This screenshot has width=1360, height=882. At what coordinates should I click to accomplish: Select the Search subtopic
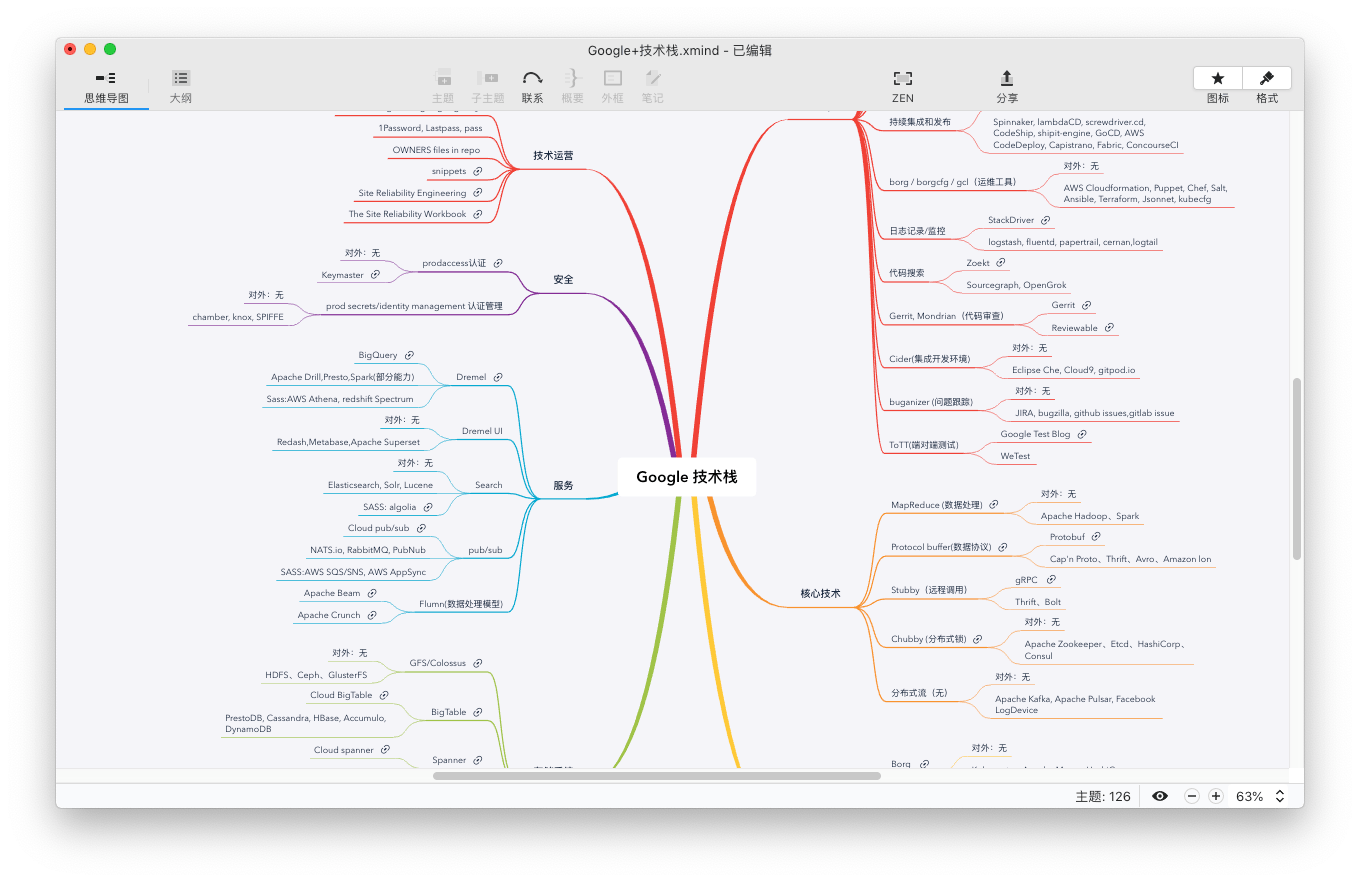click(489, 485)
